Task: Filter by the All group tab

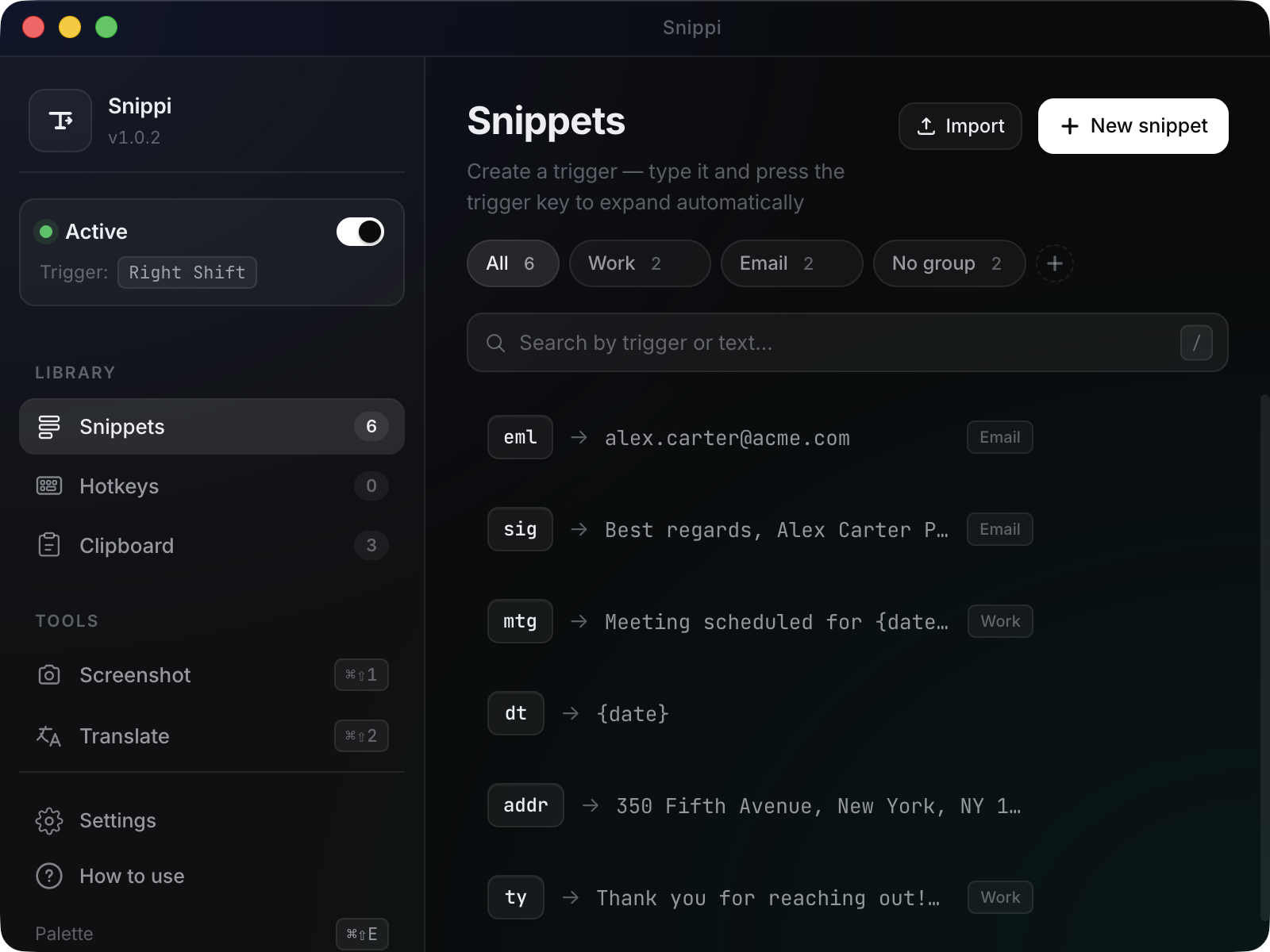Action: click(x=513, y=263)
